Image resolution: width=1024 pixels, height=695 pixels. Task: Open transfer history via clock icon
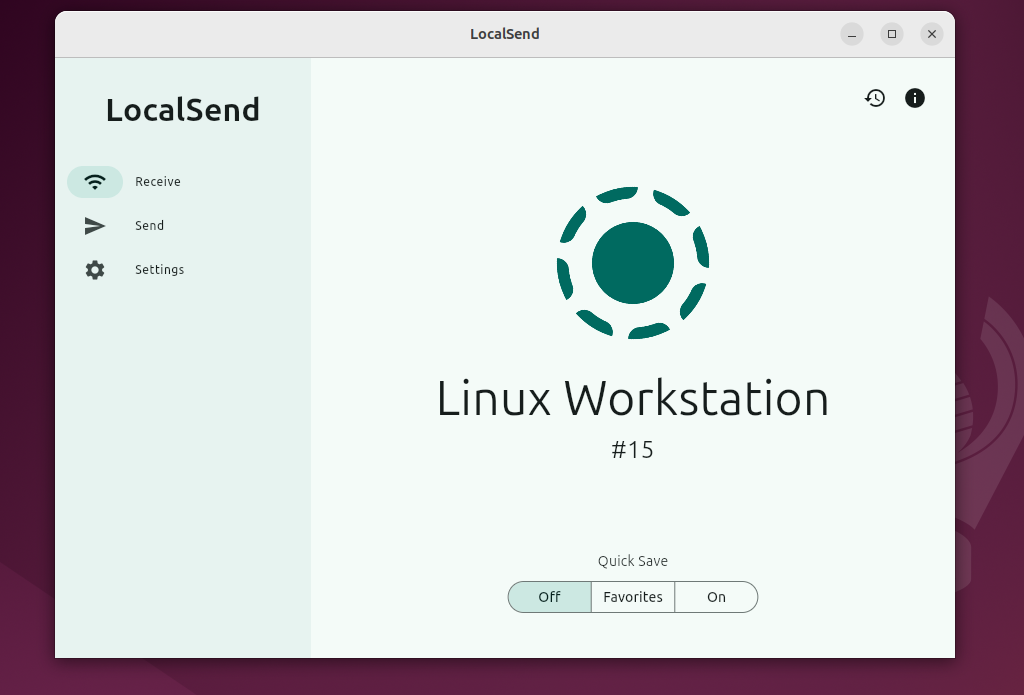pos(875,98)
